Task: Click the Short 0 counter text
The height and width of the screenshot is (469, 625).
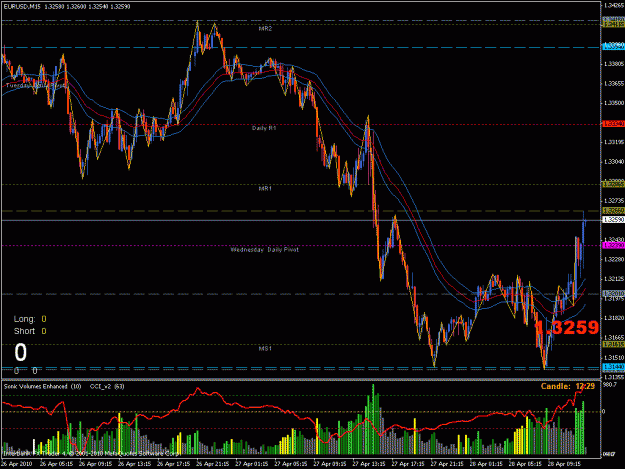Action: 30,331
